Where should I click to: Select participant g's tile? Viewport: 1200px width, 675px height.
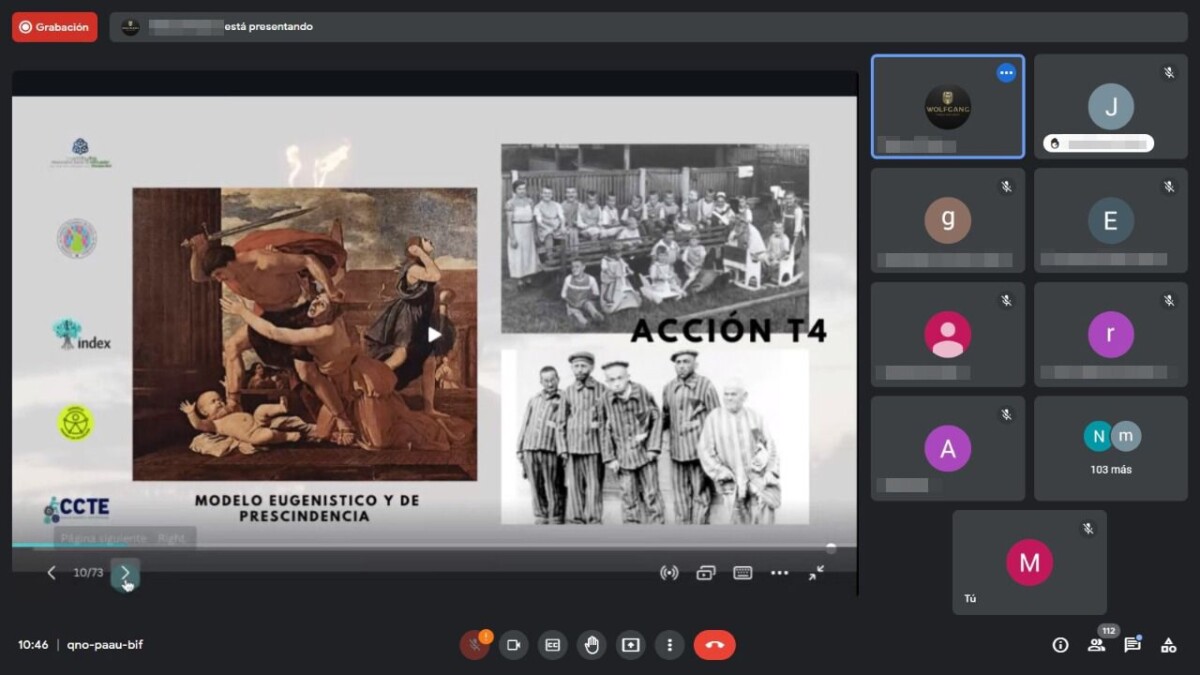(x=948, y=220)
